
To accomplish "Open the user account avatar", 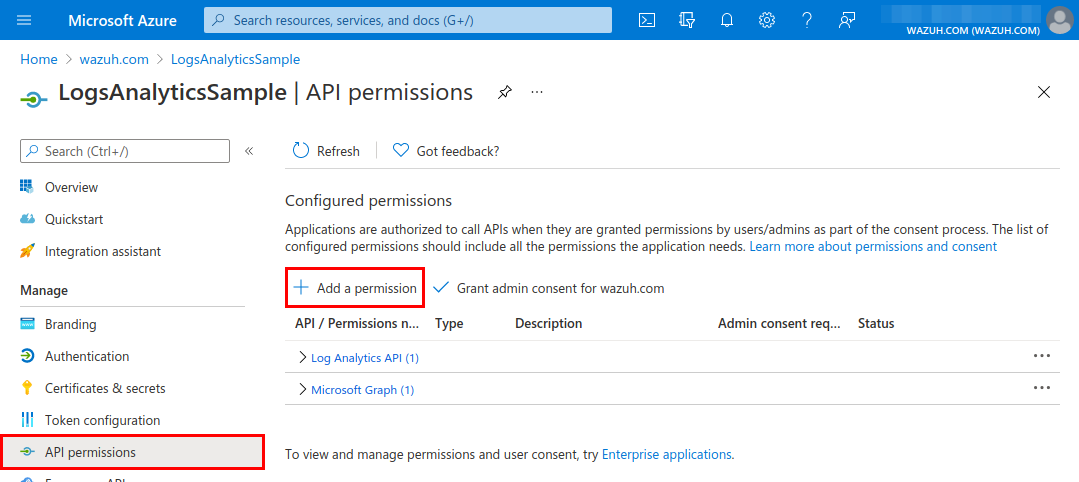I will pos(1059,20).
